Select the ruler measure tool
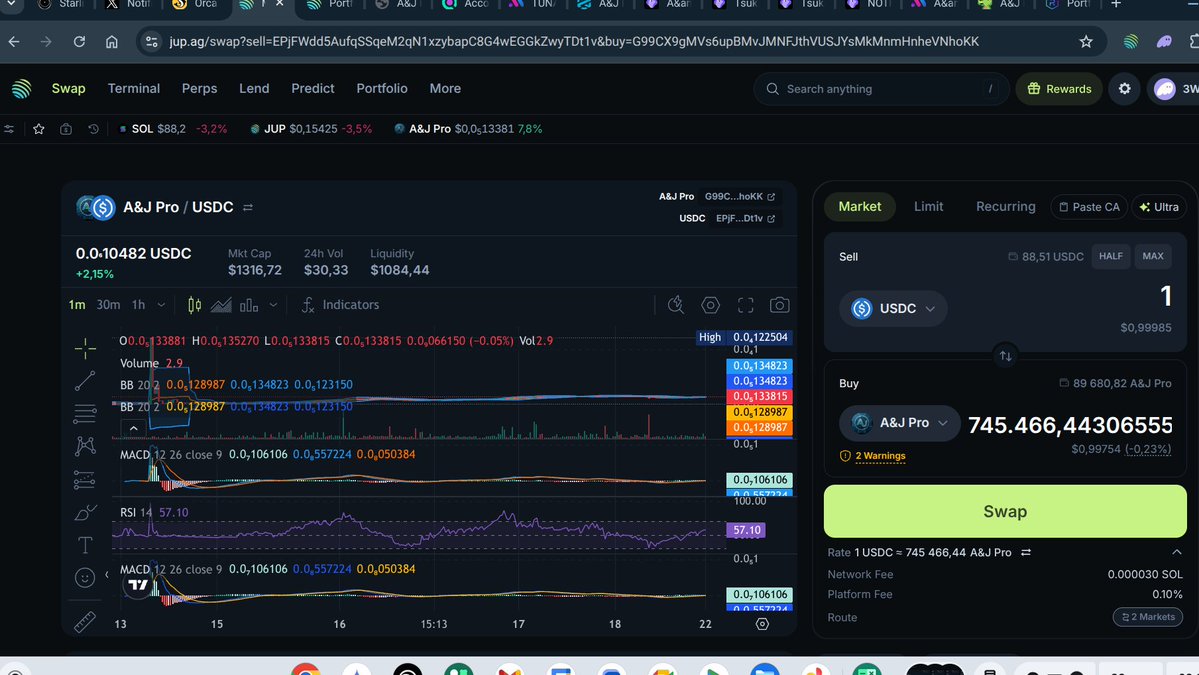 point(85,621)
